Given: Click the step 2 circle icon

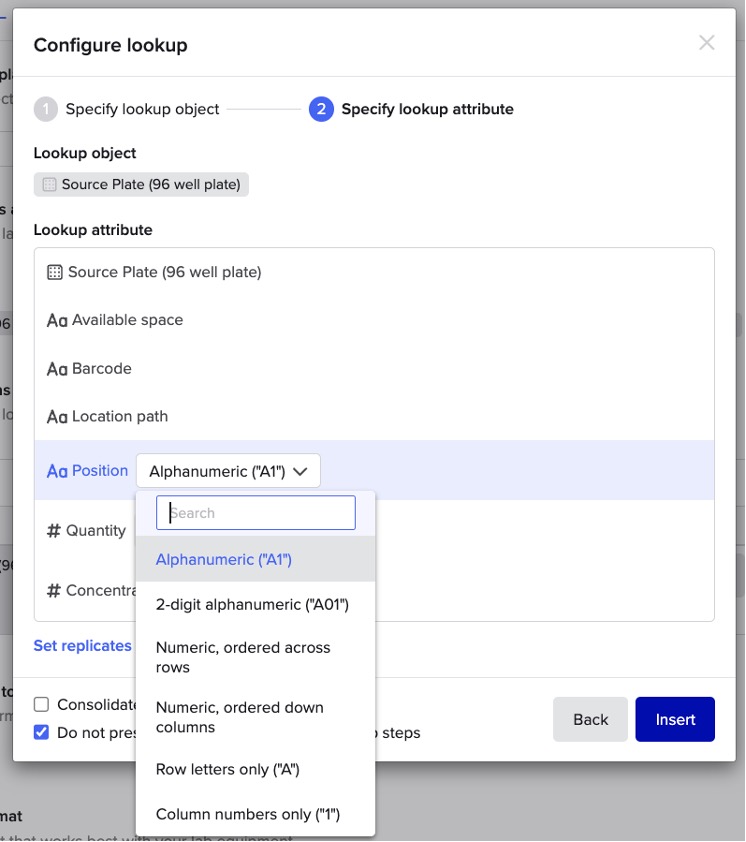Looking at the screenshot, I should pos(321,109).
